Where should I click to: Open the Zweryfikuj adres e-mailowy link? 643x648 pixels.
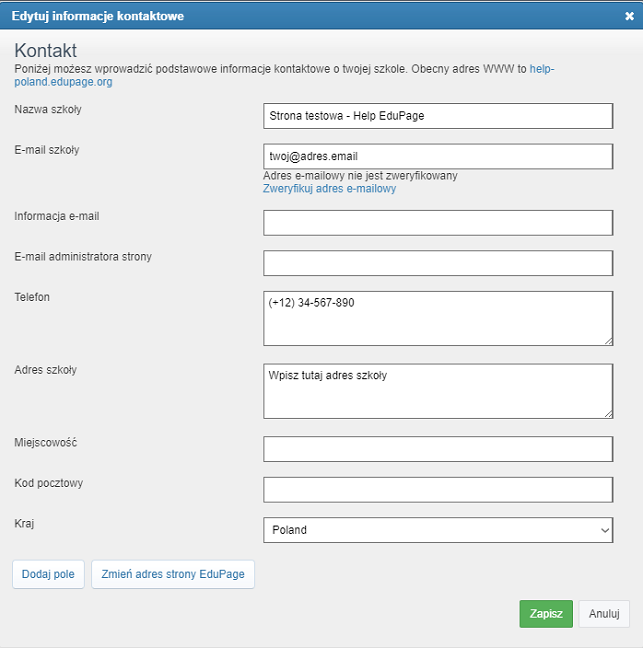pyautogui.click(x=329, y=188)
